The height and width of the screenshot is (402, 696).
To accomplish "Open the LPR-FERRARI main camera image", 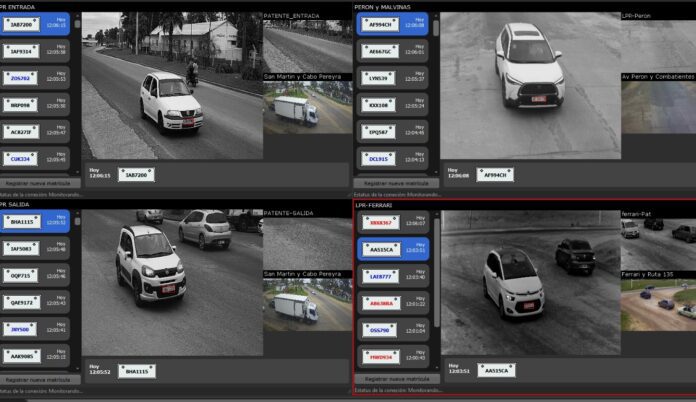I will pyautogui.click(x=531, y=283).
